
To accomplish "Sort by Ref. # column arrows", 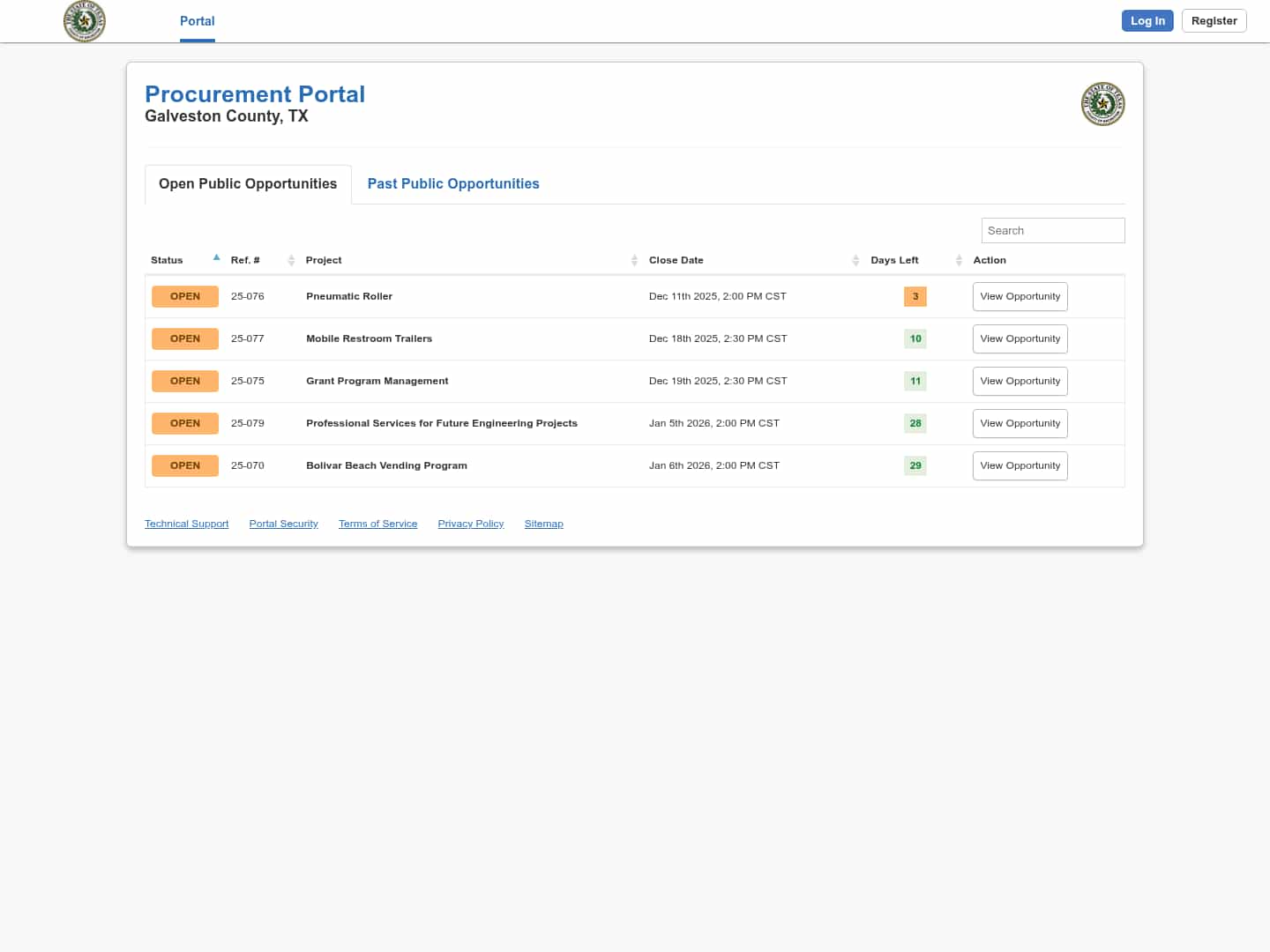I will pos(291,260).
